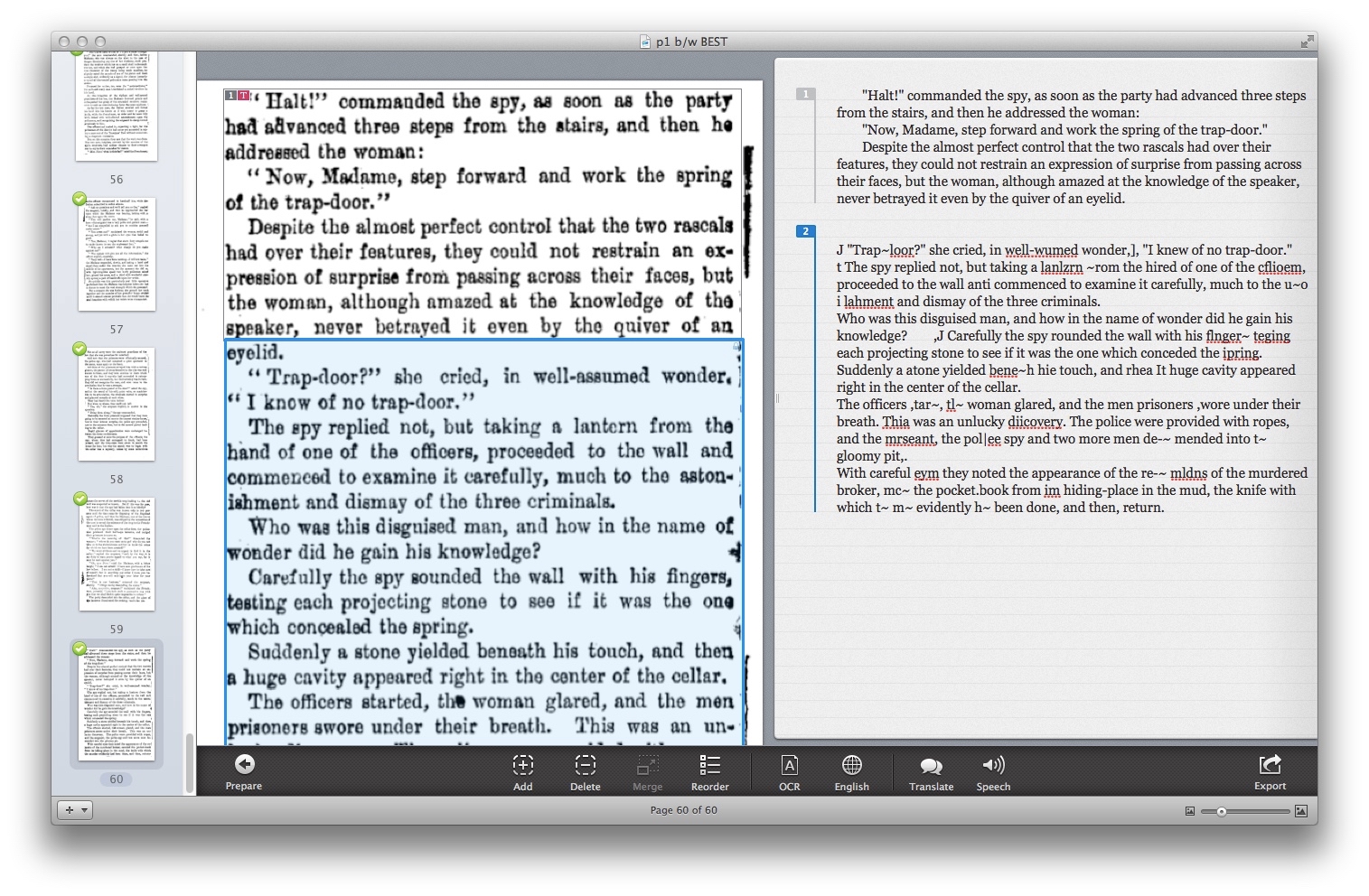Click the Delete region icon
The image size is (1369, 896).
pos(585,765)
